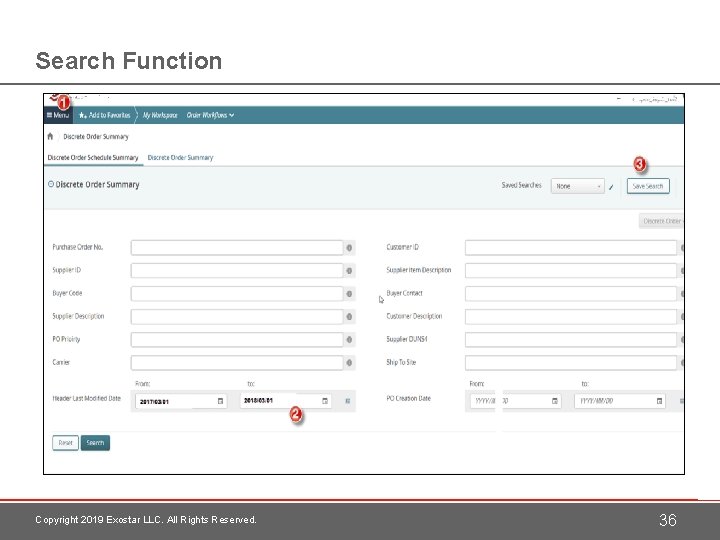The width and height of the screenshot is (720, 540).
Task: Click lookup icon for Supplier Description
Action: (x=349, y=316)
